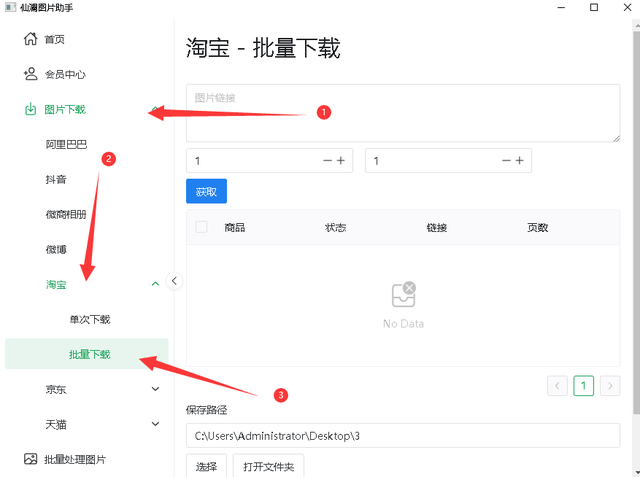
Task: Select 批量下载 under 淘宝
Action: (87, 354)
